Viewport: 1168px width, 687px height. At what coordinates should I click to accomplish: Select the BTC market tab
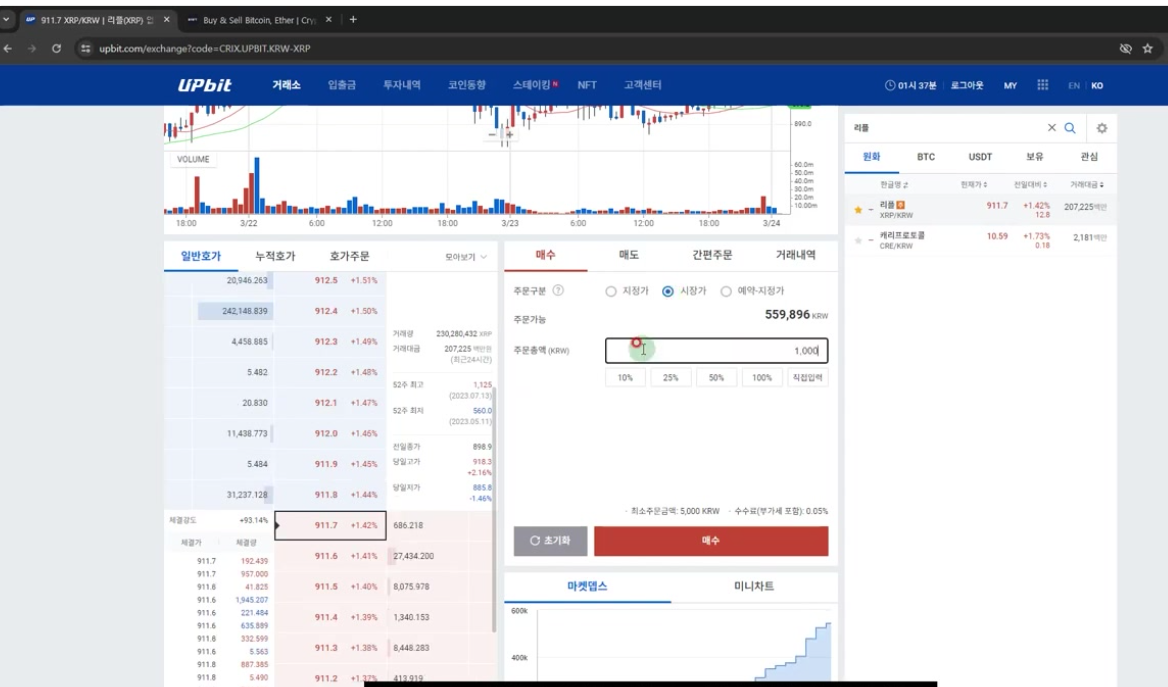pyautogui.click(x=926, y=157)
